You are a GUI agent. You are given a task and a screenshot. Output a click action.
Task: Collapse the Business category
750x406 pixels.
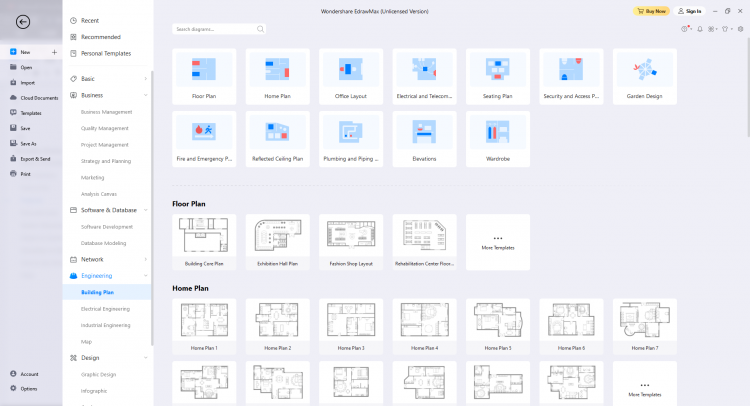click(146, 96)
